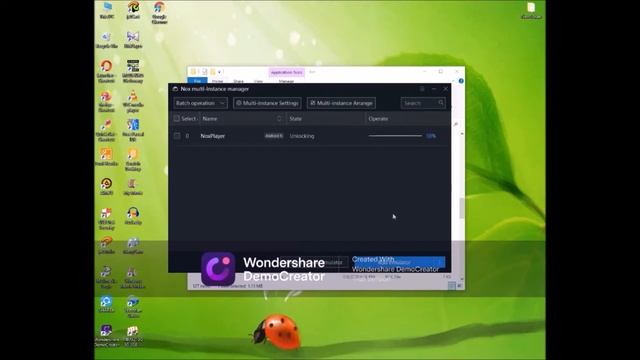Click the blue help icon in File Explorer

[x=461, y=81]
